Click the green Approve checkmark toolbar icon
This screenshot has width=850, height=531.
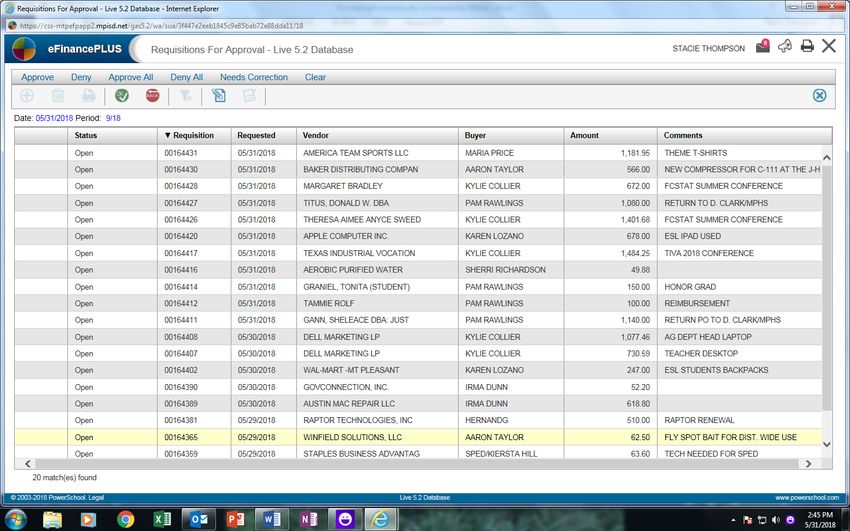tap(122, 96)
